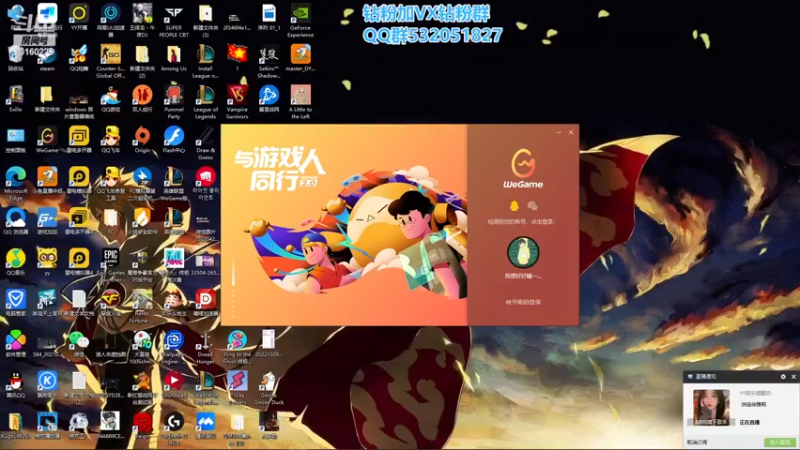Open the League of Legends shortcut
This screenshot has height=450, width=800.
point(205,102)
